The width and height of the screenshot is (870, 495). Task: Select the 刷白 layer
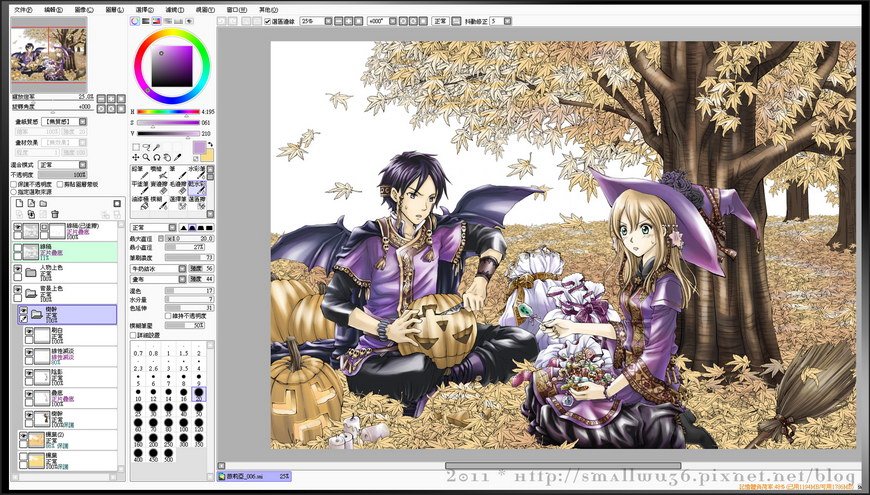[x=70, y=335]
